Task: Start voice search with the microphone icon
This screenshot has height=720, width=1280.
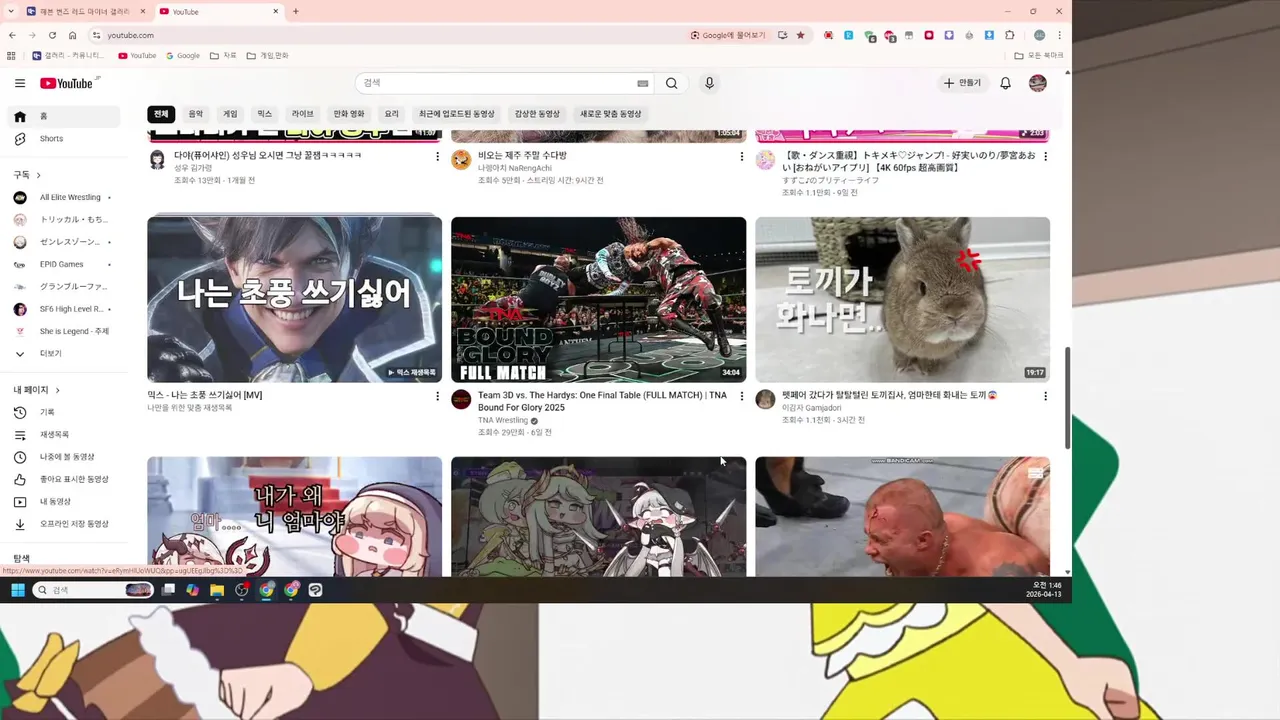Action: (709, 83)
